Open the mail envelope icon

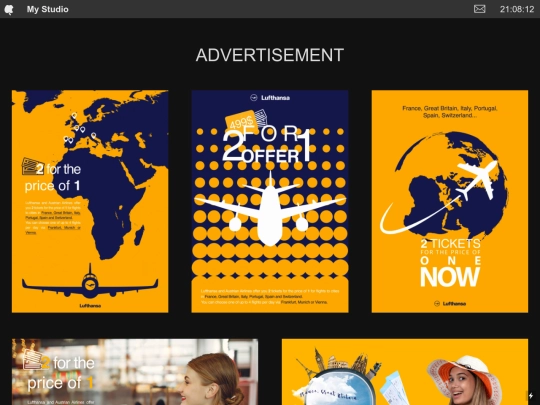click(x=479, y=9)
